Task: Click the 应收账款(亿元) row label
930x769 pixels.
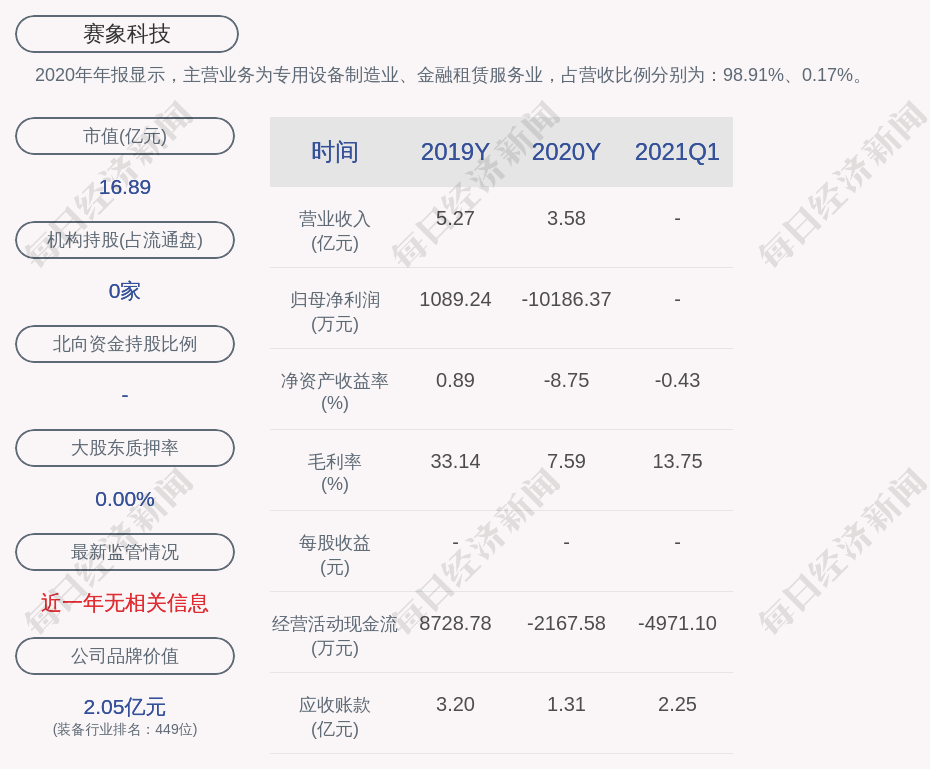Action: tap(335, 717)
